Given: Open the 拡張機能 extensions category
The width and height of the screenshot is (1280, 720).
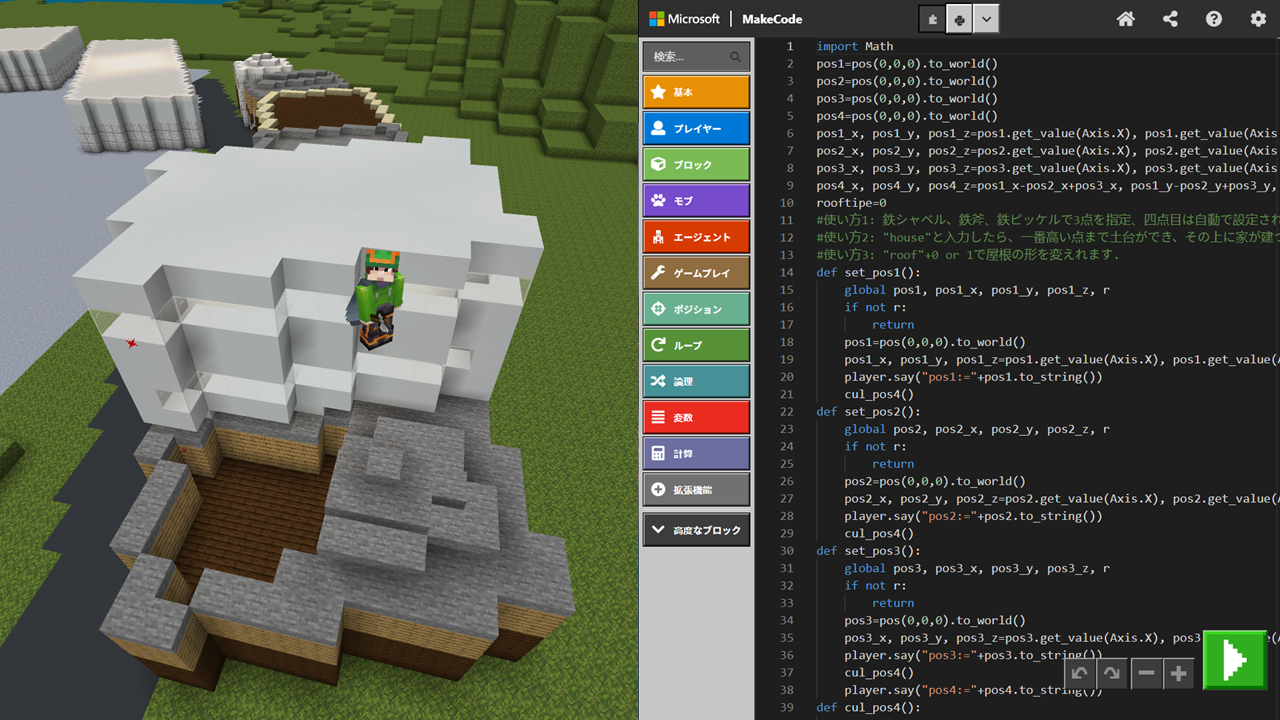Looking at the screenshot, I should click(696, 490).
